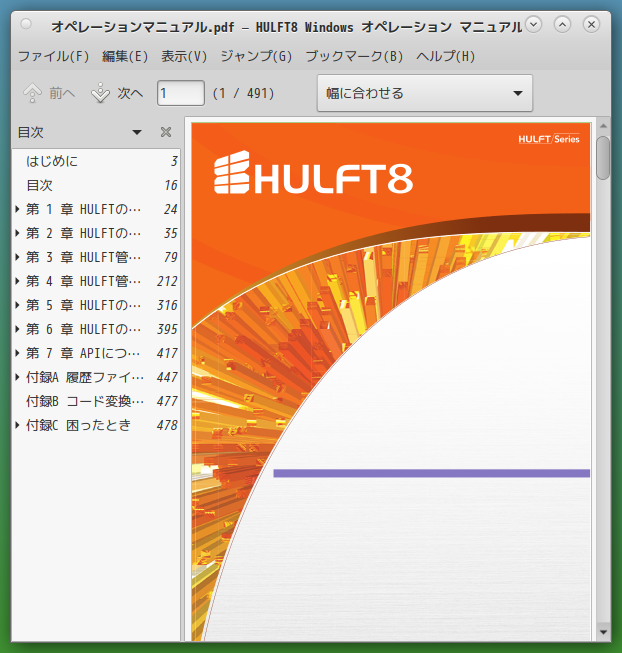Click the Next page down-arrow icon
Viewport: 622px width, 653px height.
tap(100, 93)
